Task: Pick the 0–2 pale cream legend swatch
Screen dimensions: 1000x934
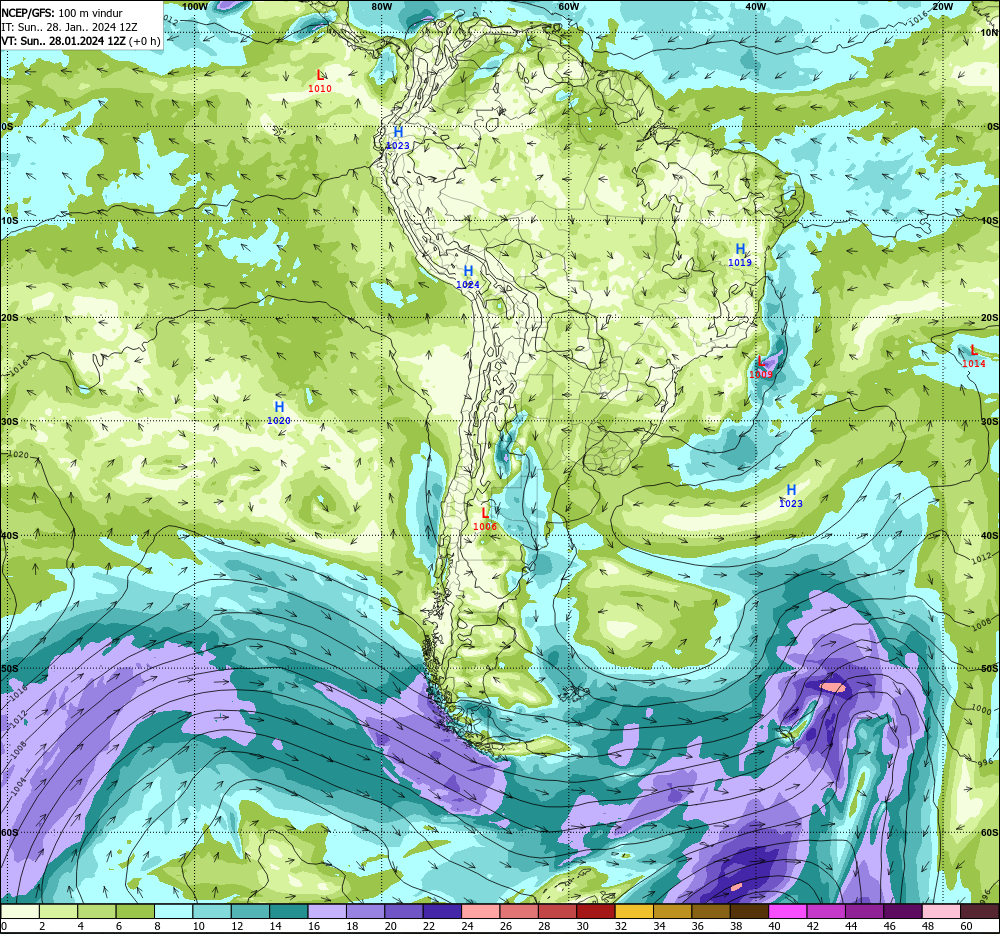Action: tap(20, 911)
